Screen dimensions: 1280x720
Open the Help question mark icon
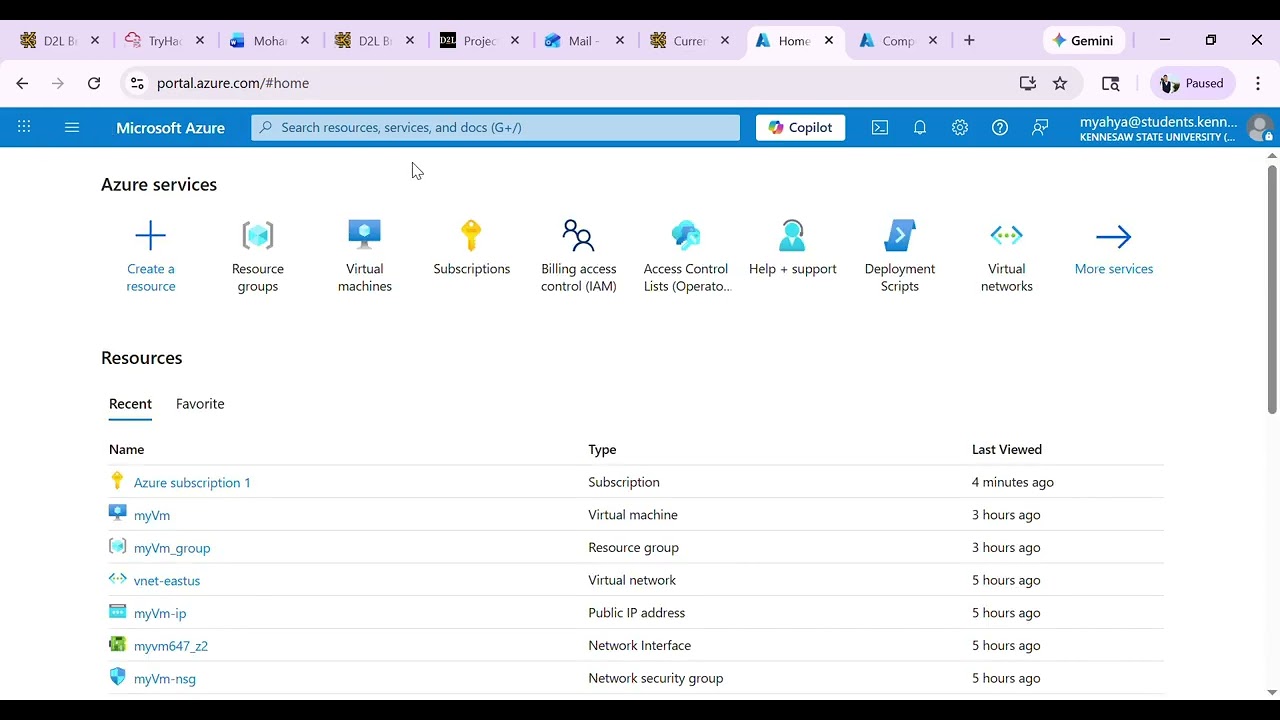point(1000,127)
